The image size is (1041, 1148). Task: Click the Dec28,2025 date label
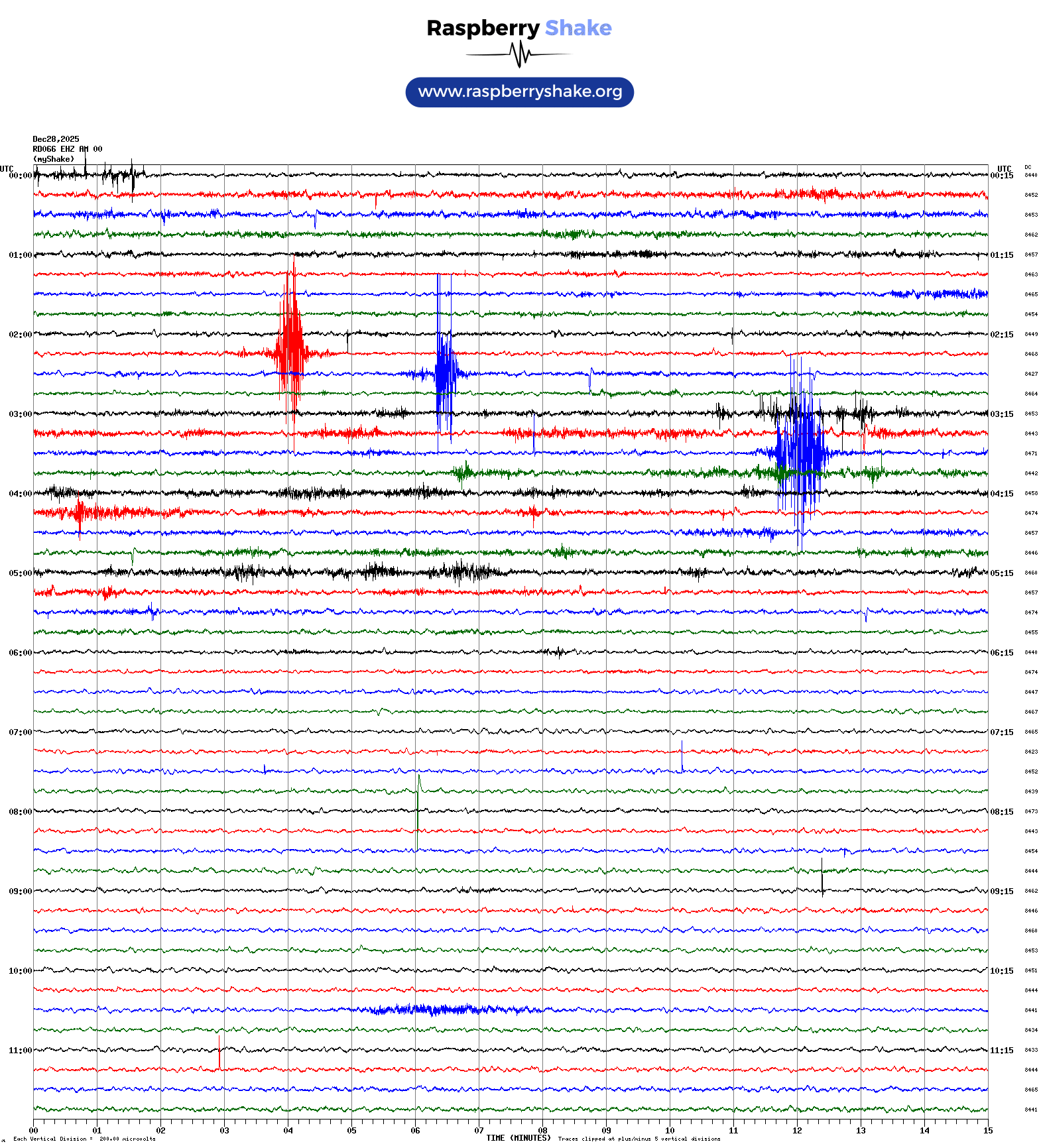(56, 139)
